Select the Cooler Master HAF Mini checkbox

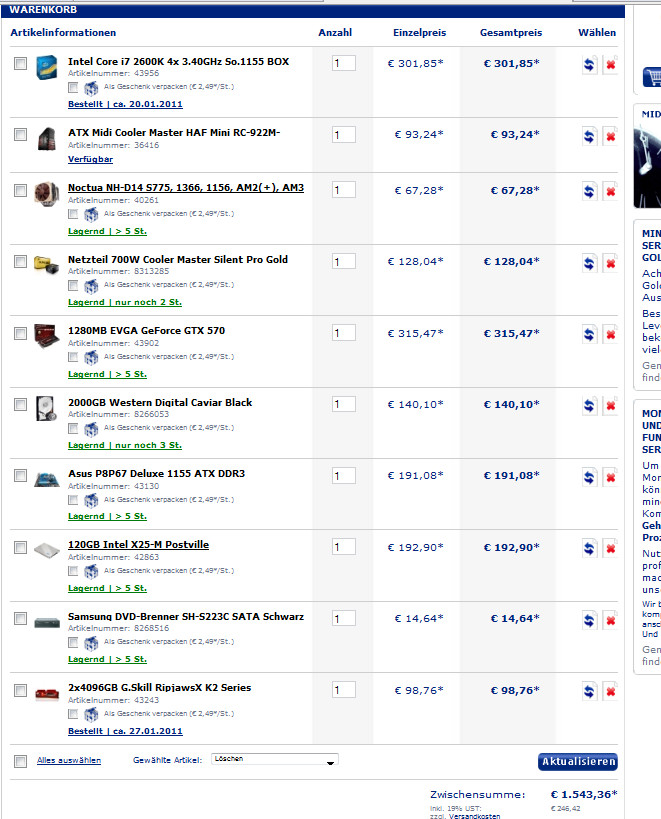click(x=20, y=135)
